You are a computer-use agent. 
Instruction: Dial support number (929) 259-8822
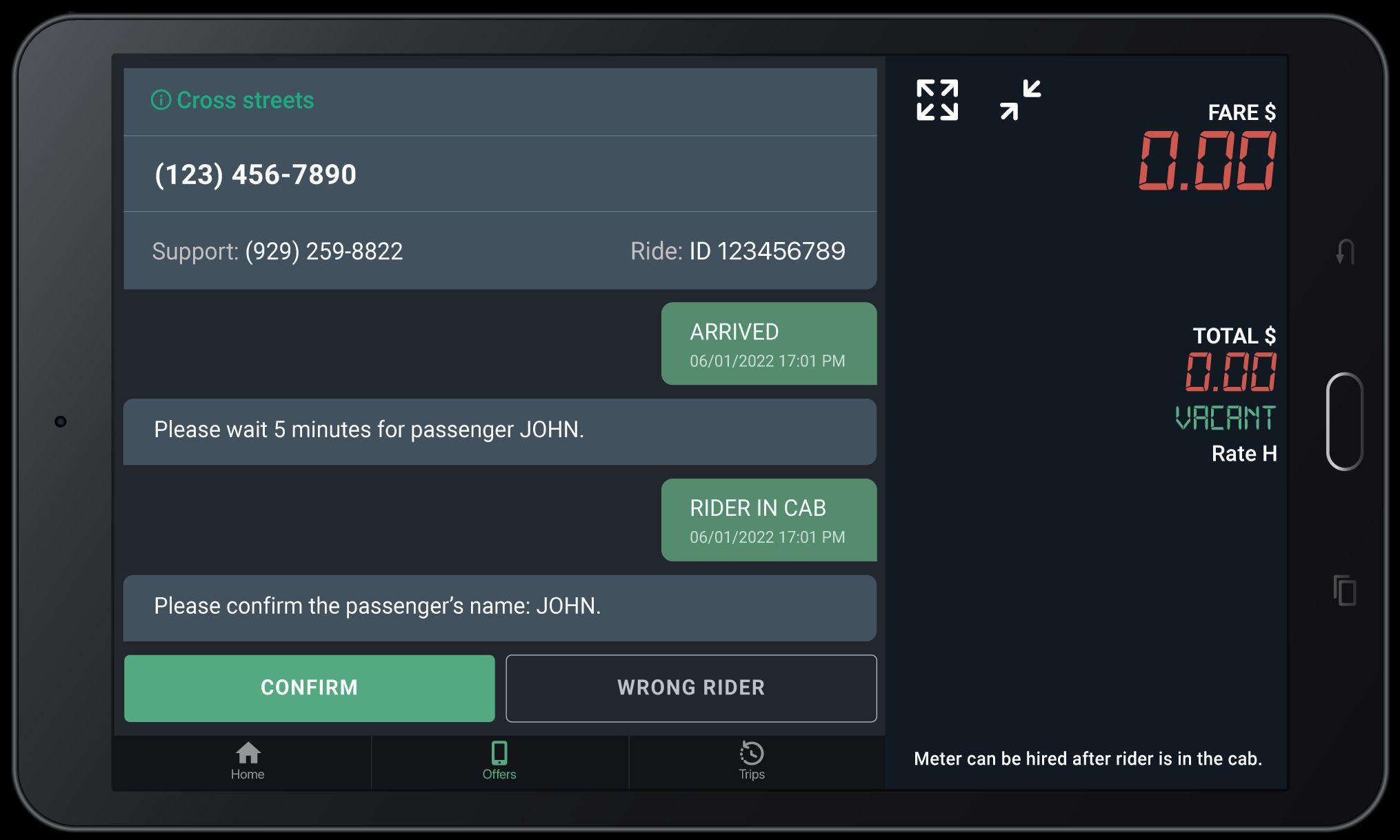[323, 251]
